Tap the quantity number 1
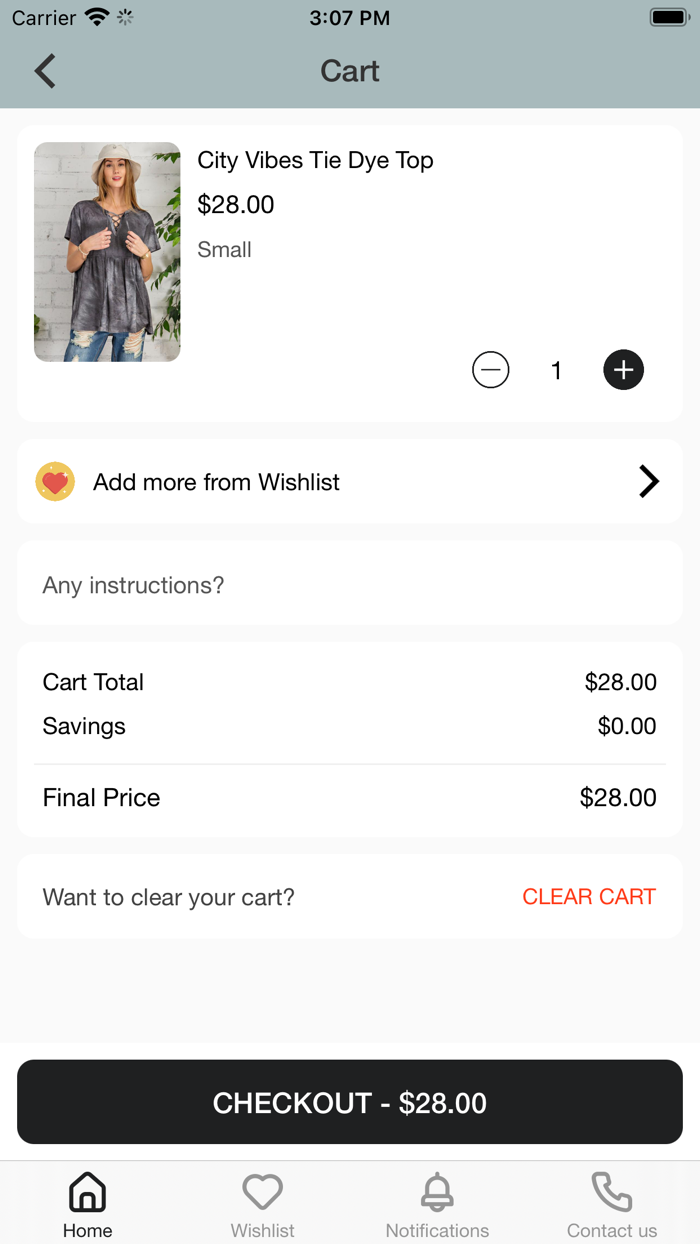The image size is (700, 1244). point(556,371)
